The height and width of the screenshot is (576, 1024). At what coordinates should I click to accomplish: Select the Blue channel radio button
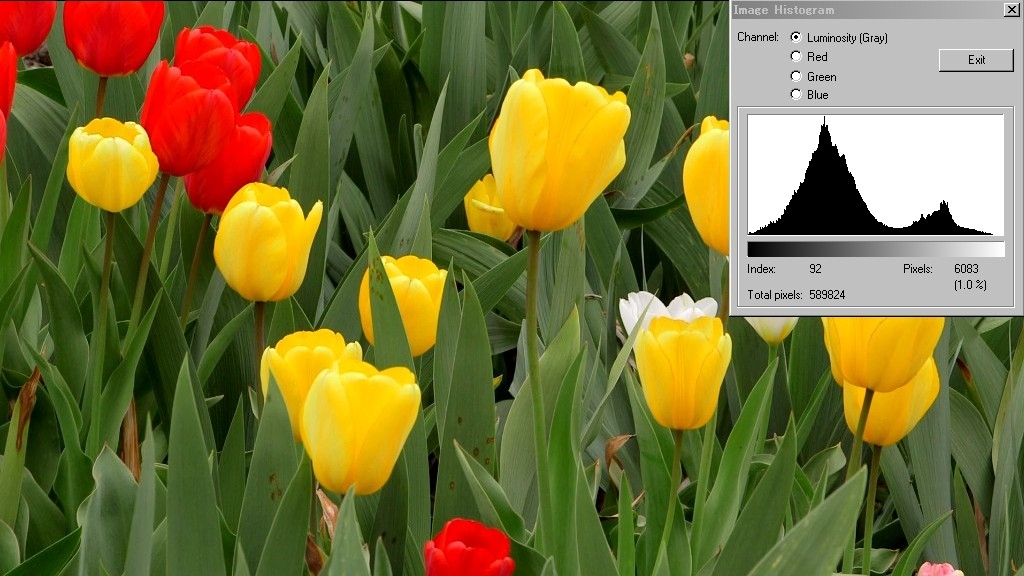(x=795, y=94)
